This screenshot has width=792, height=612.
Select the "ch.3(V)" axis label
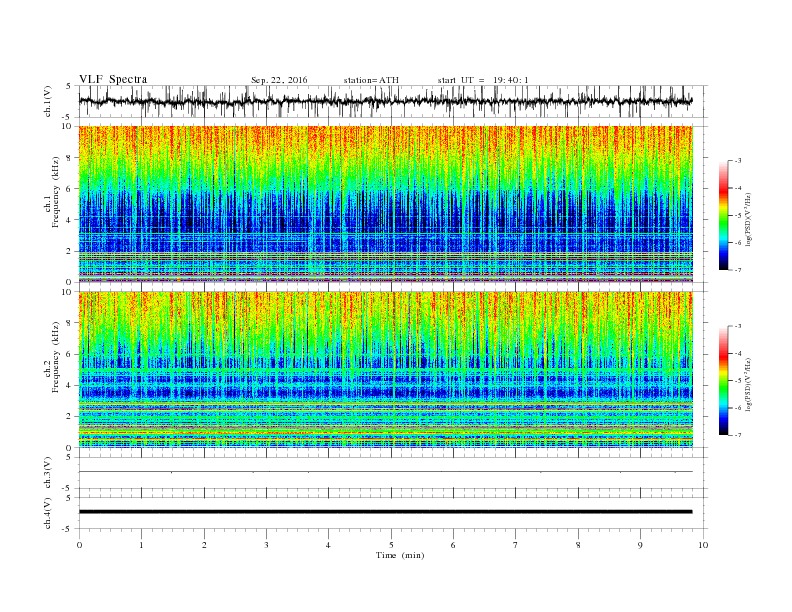tap(48, 473)
